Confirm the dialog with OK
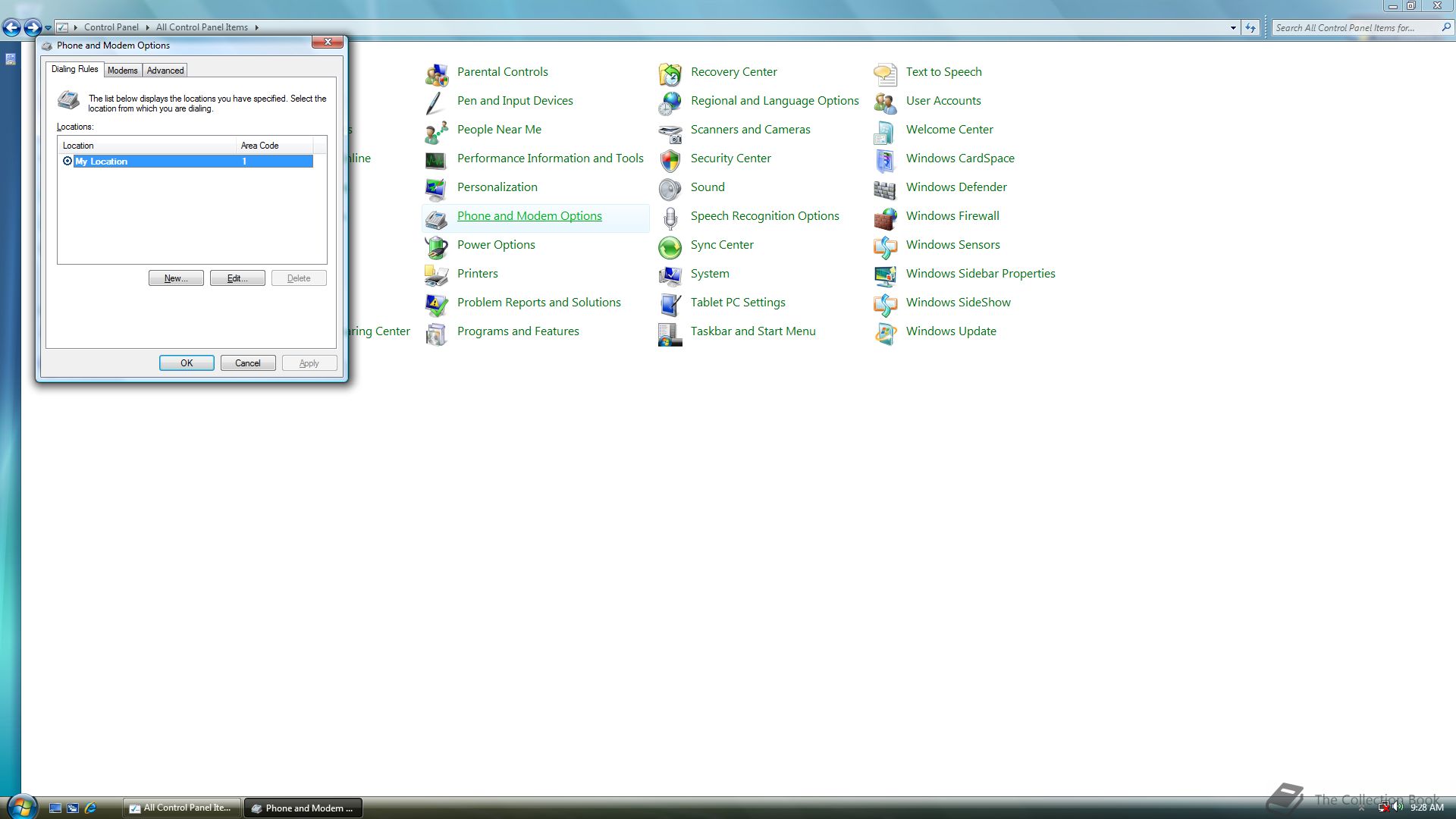This screenshot has width=1456, height=819. coord(187,363)
